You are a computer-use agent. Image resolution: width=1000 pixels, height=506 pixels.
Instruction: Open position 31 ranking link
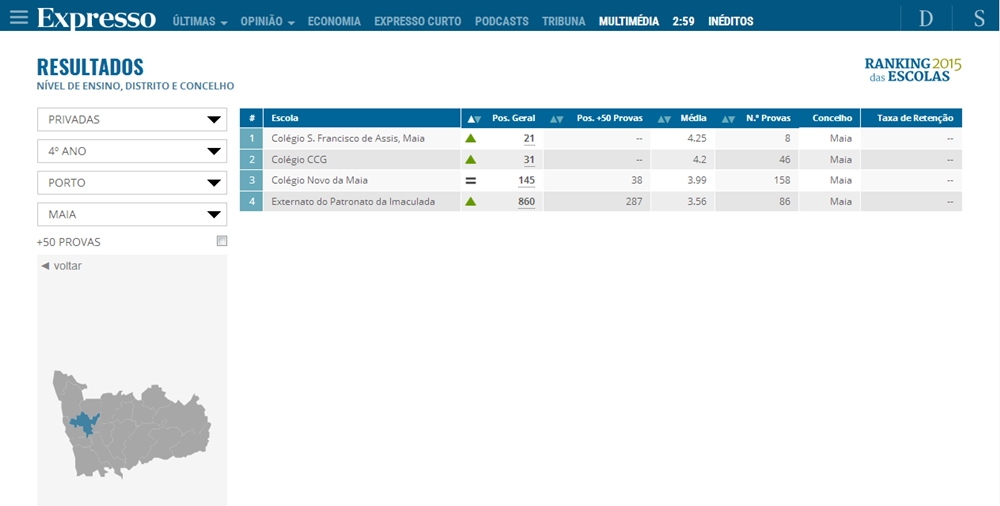coord(529,160)
